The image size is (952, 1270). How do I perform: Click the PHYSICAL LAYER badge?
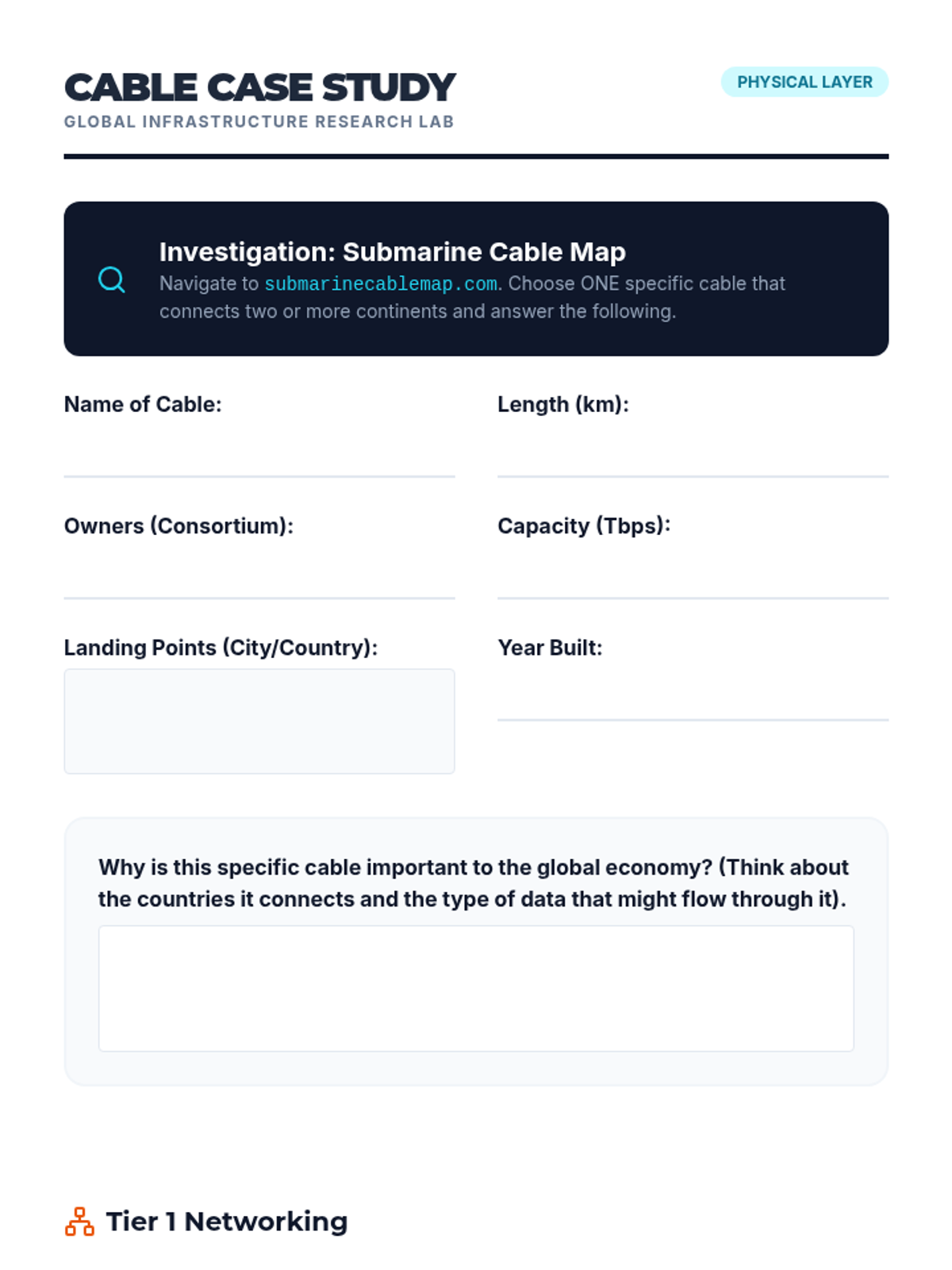804,82
